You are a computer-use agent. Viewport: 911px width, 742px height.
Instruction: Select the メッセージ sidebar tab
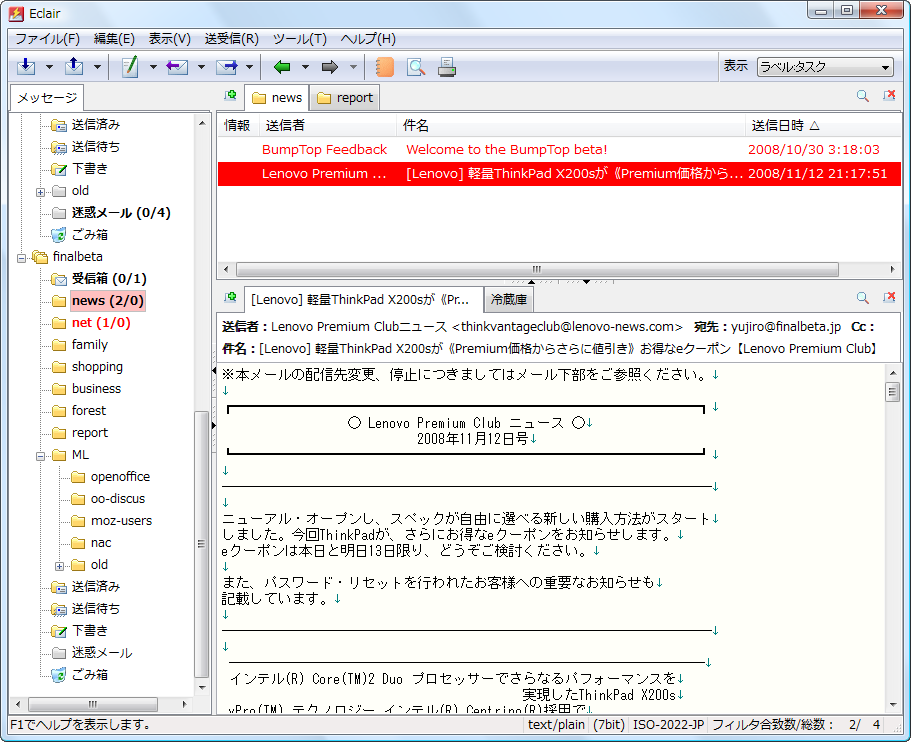(x=46, y=98)
